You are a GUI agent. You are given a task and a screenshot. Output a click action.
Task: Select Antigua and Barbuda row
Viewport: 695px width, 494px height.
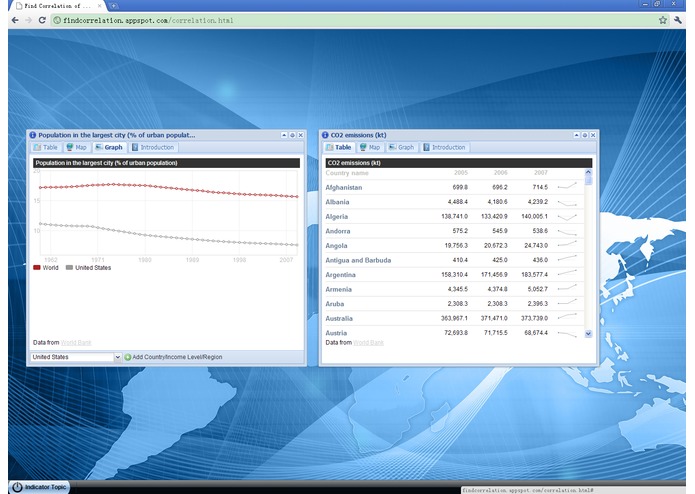point(358,261)
